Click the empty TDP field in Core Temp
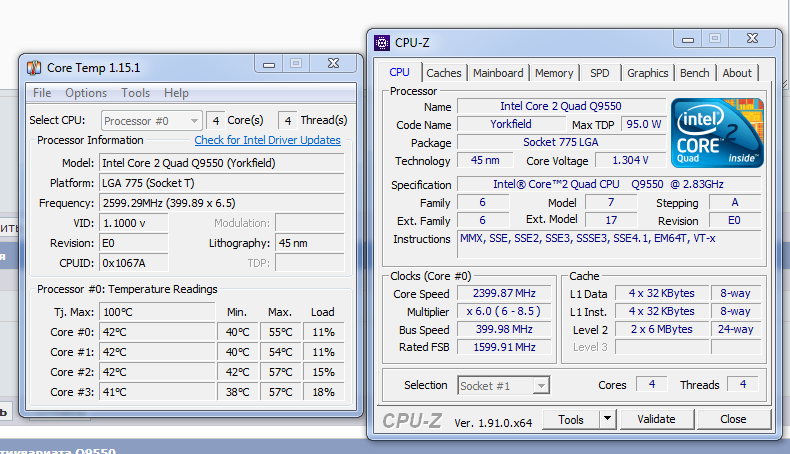Image resolution: width=790 pixels, height=454 pixels. 310,264
